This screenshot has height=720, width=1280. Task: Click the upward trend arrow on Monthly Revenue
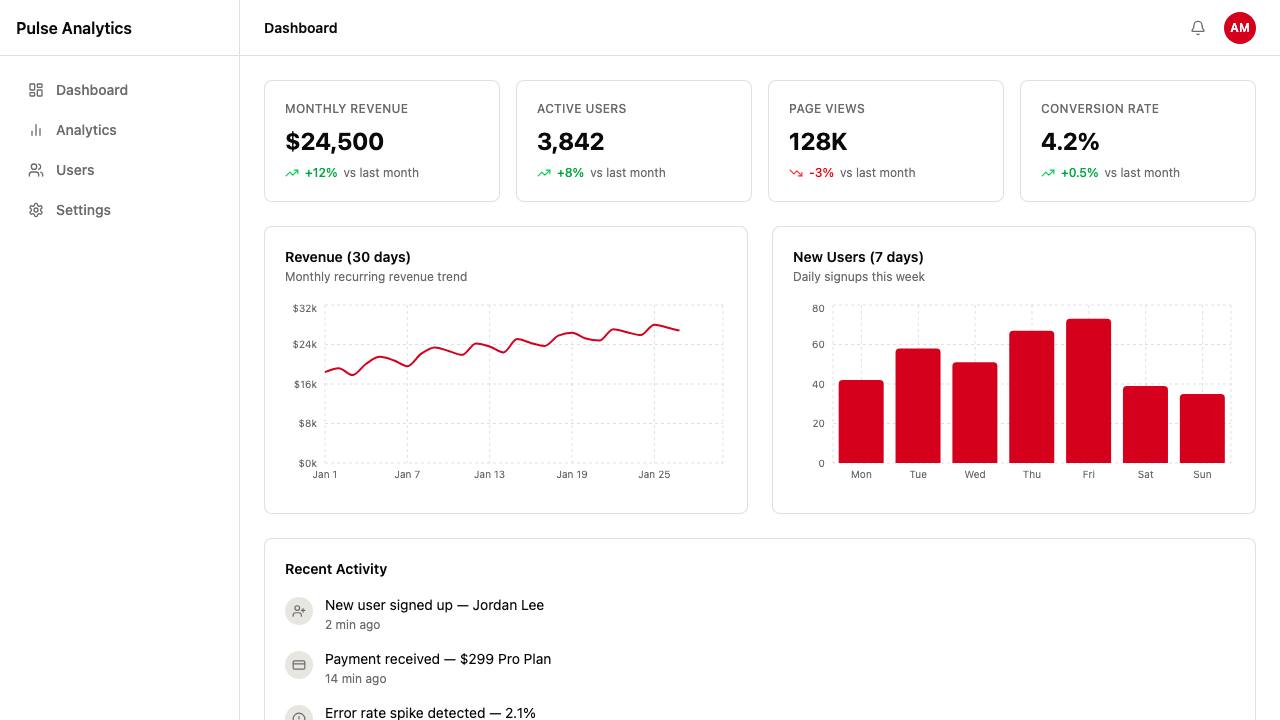coord(292,173)
